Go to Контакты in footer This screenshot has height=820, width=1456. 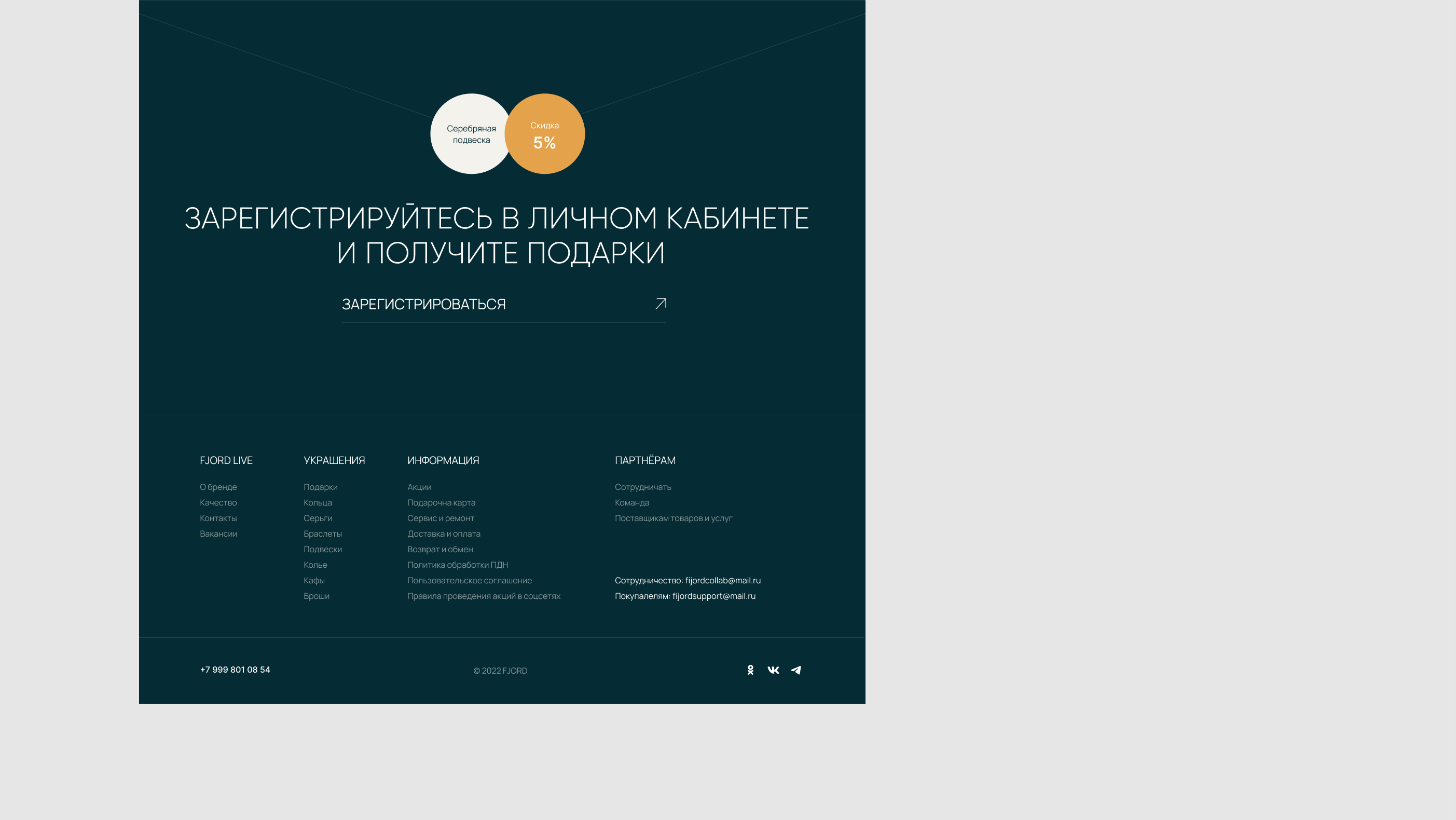pos(218,518)
